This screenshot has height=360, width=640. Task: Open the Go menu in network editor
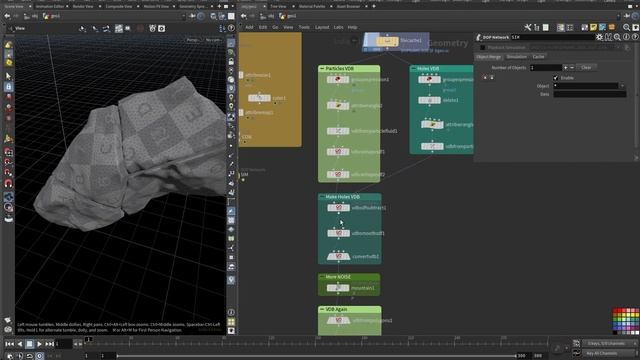coord(275,27)
